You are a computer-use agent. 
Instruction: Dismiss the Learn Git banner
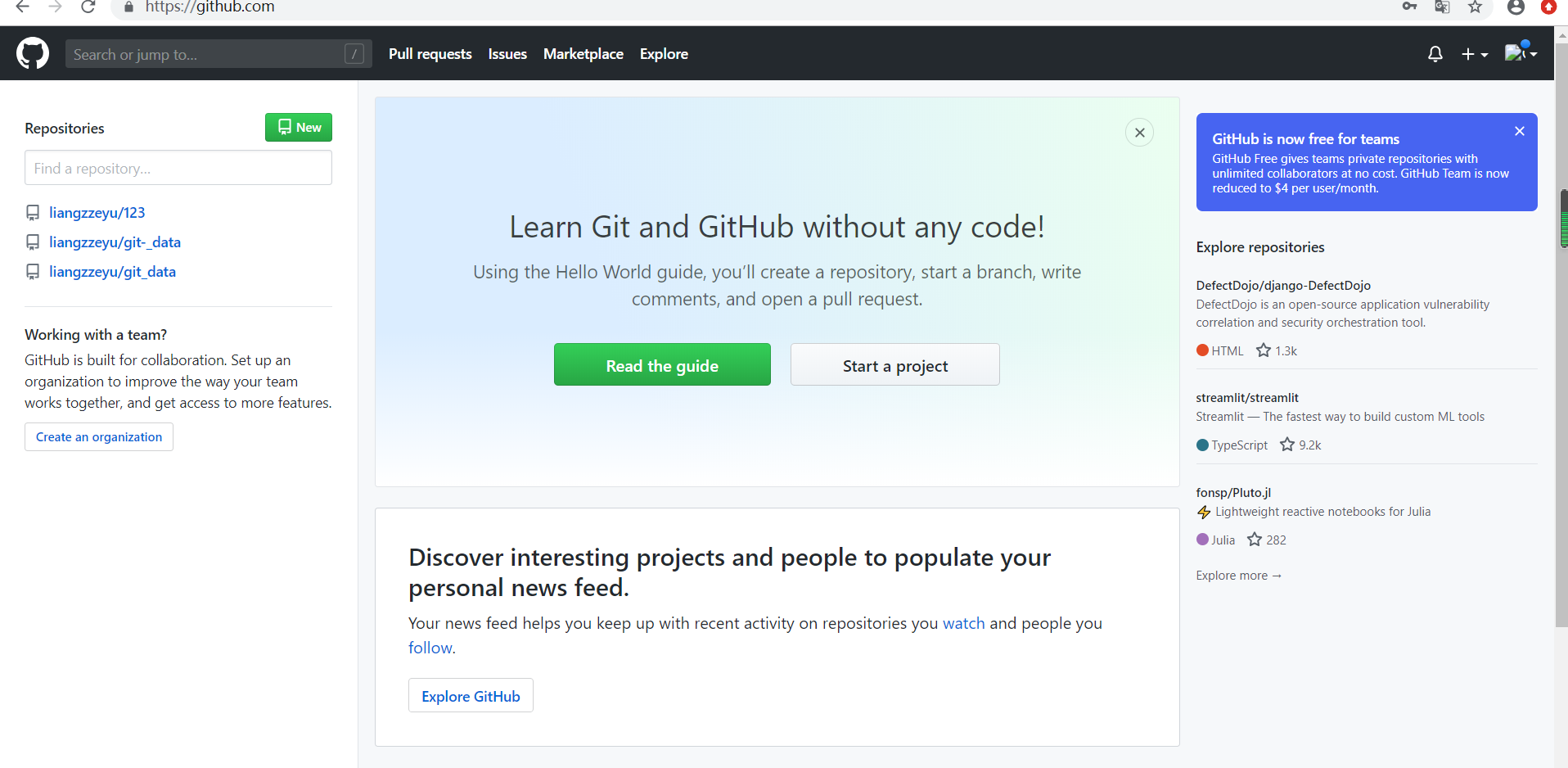pyautogui.click(x=1139, y=133)
